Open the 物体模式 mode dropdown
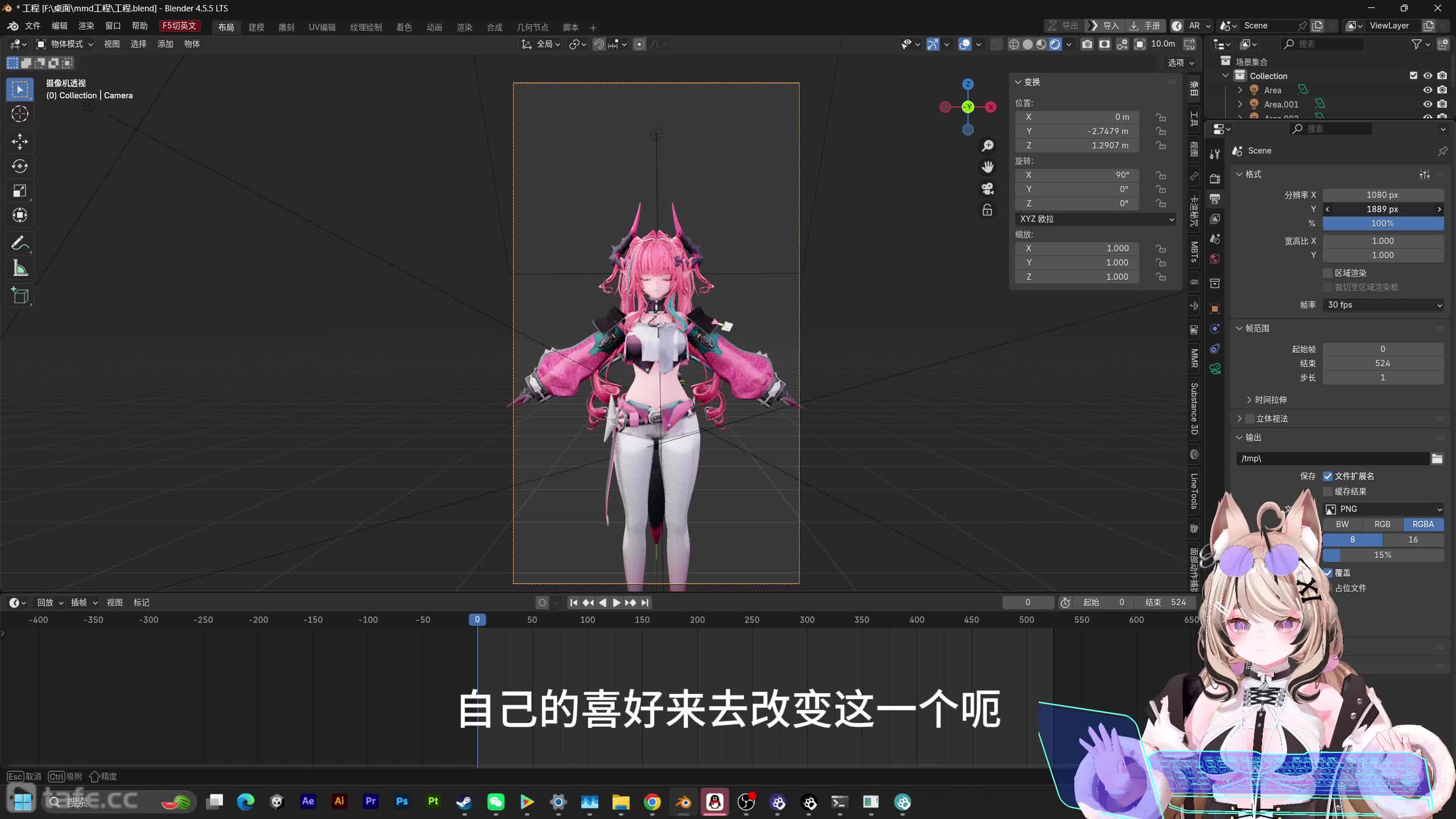 (64, 44)
